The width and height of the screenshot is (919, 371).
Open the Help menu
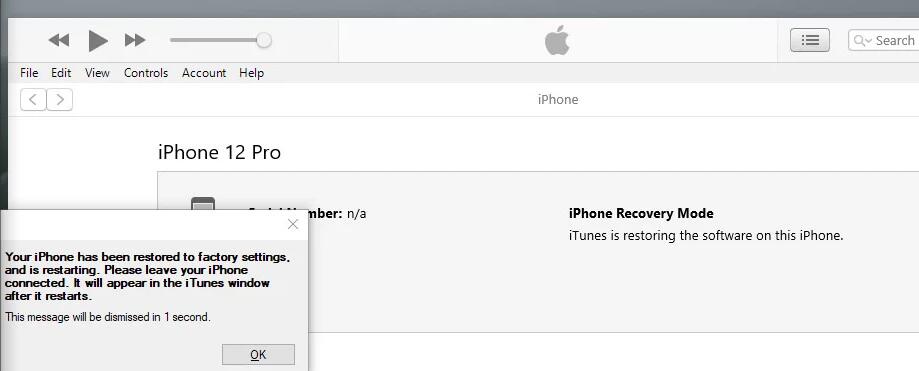(x=251, y=73)
